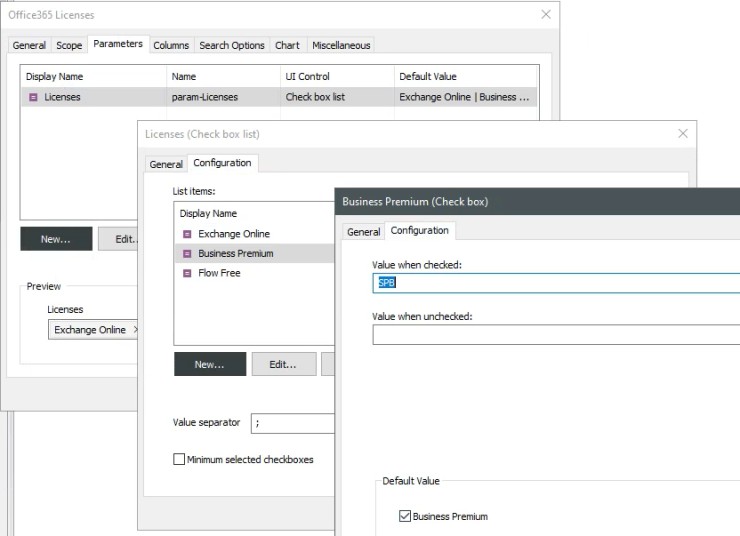Click the Exchange Online preview box
The height and width of the screenshot is (536, 740).
click(93, 330)
